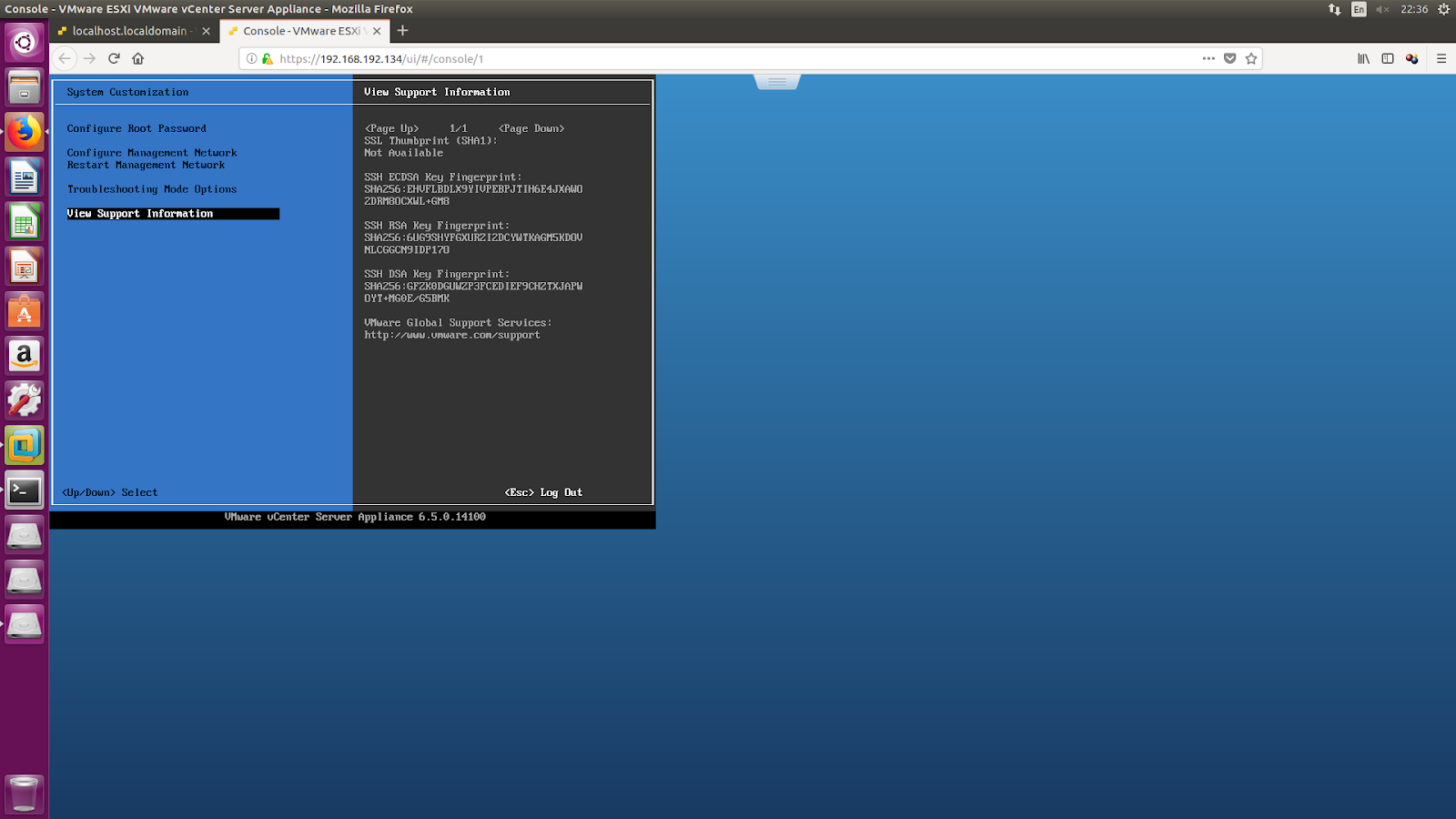Image resolution: width=1456 pixels, height=819 pixels.
Task: Open the Terminal from the dock
Action: [x=25, y=490]
